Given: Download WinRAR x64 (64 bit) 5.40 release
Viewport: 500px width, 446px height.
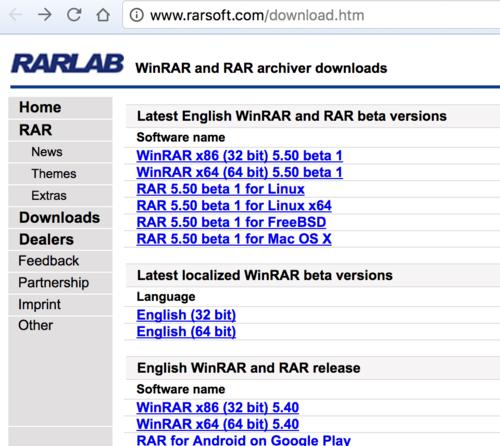Looking at the screenshot, I should coord(218,424).
